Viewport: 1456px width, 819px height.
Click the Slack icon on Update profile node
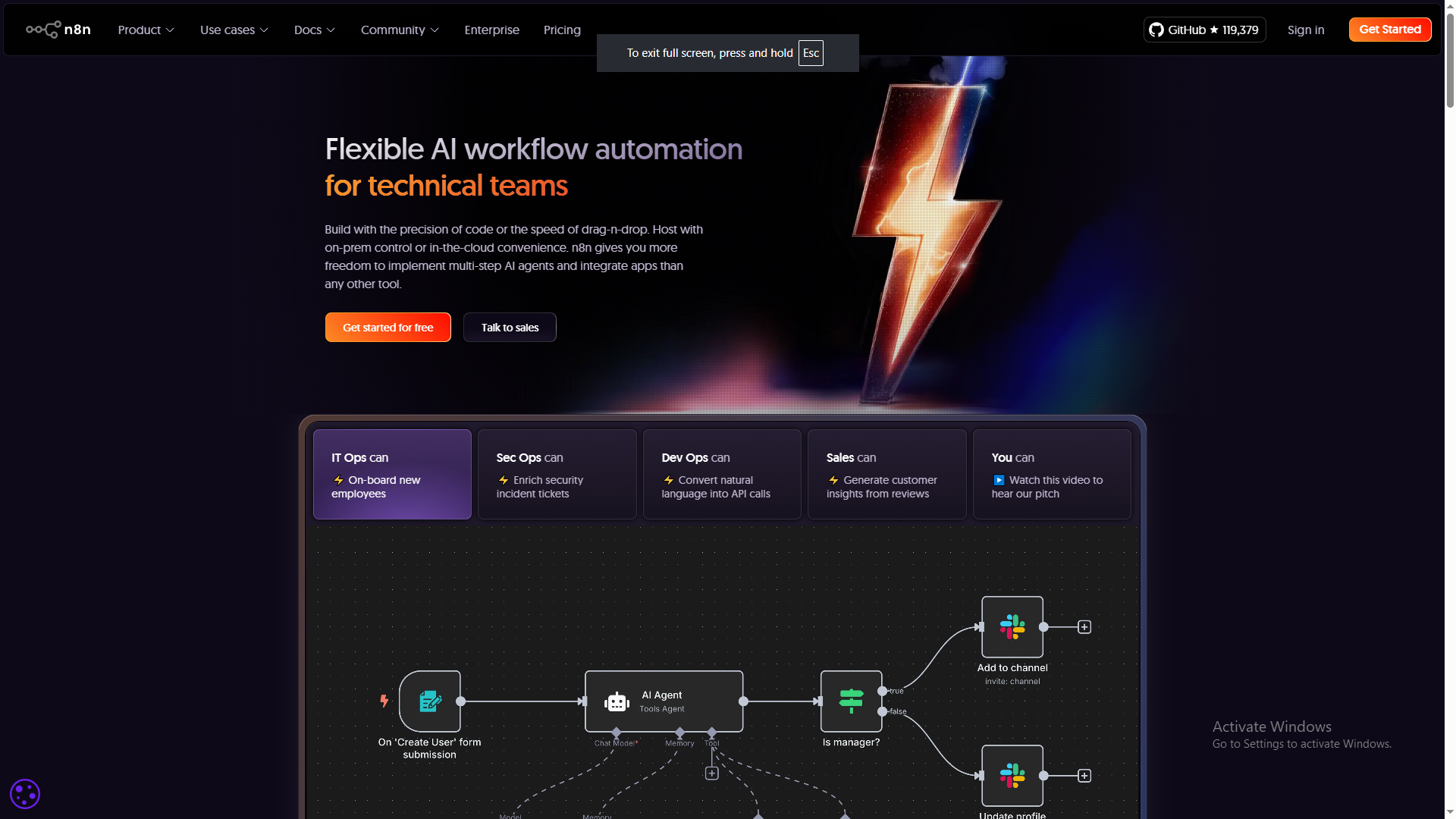pyautogui.click(x=1012, y=776)
